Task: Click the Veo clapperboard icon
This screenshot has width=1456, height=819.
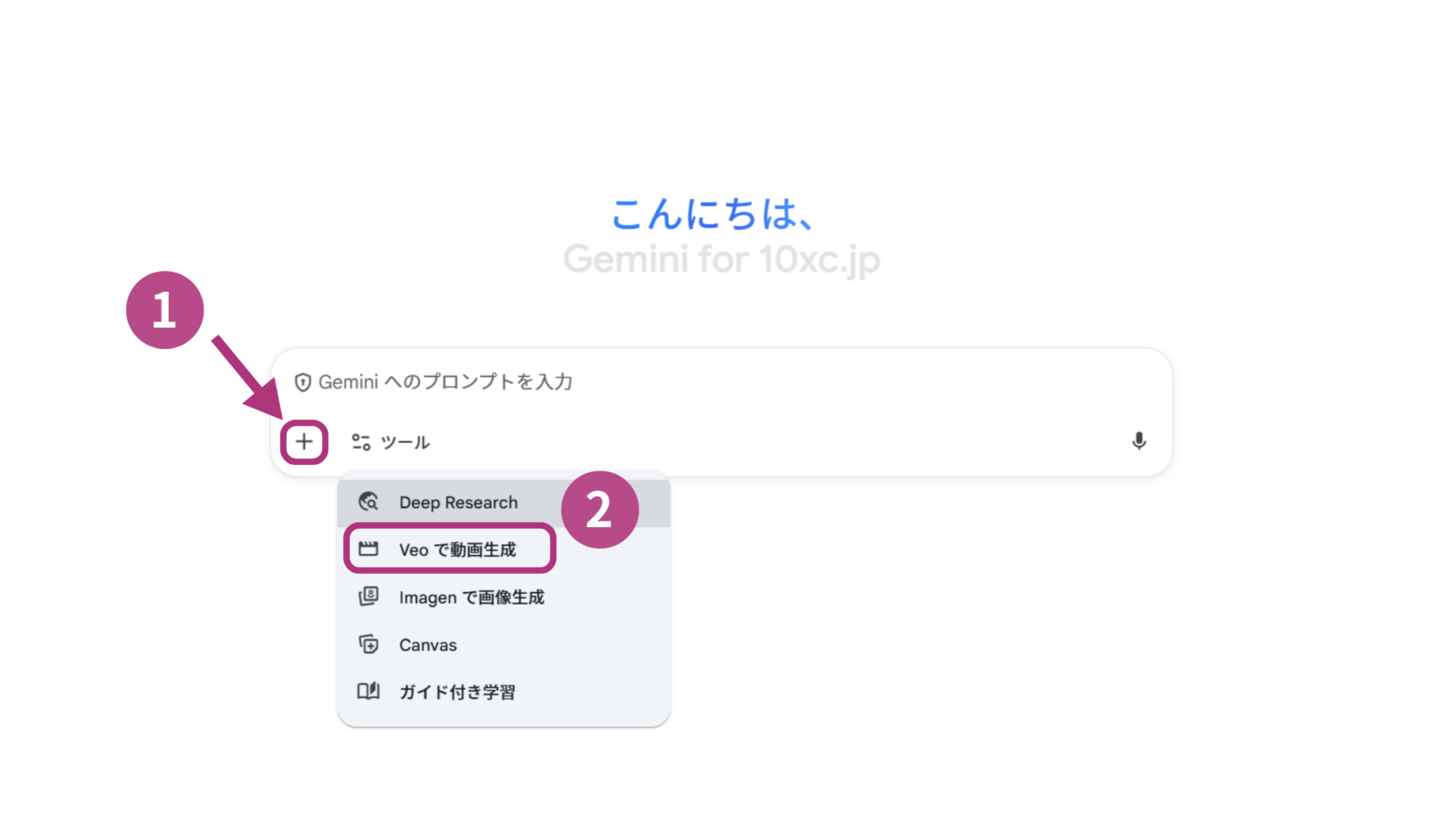Action: coord(369,549)
